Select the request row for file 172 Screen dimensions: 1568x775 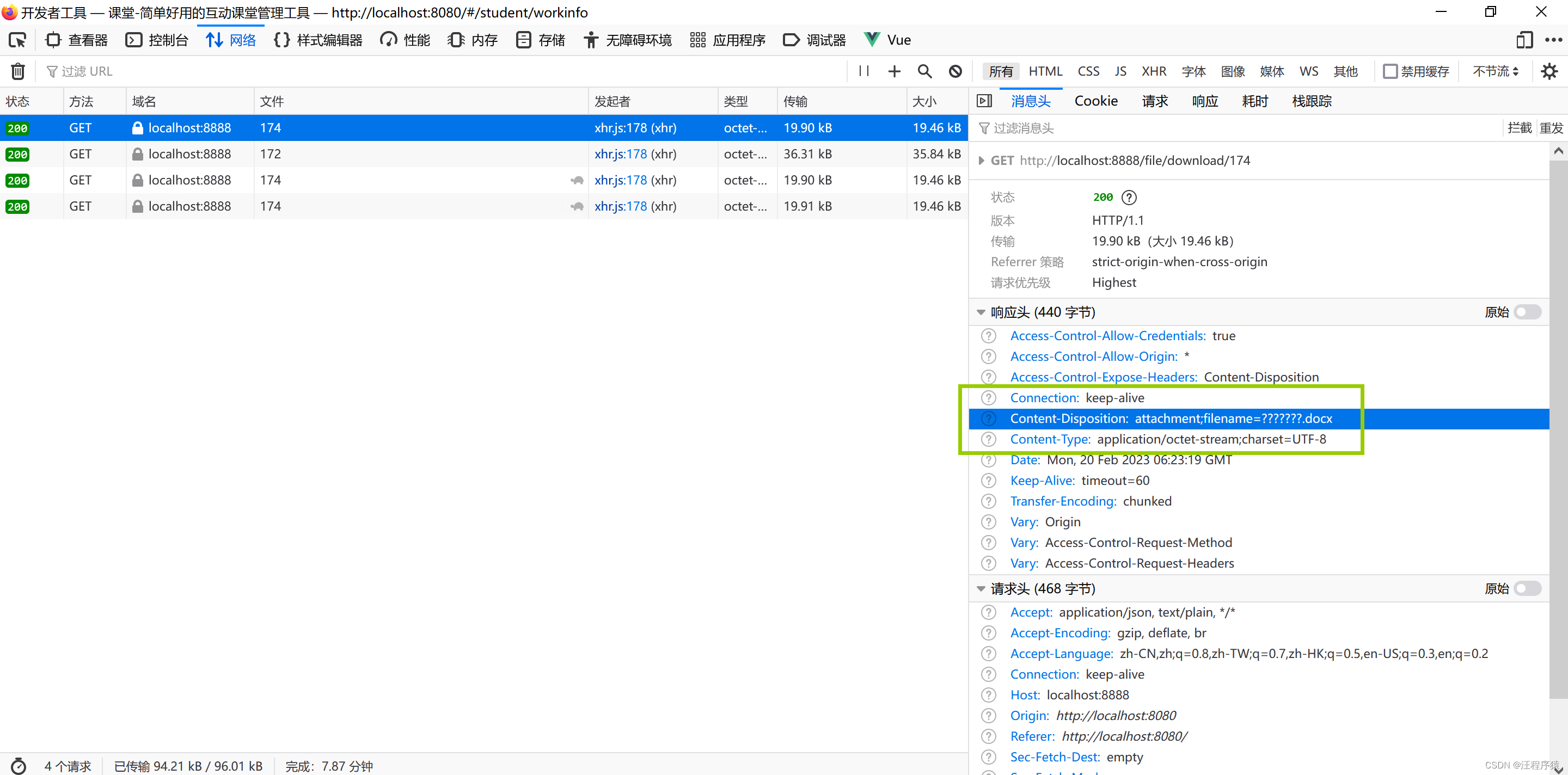pyautogui.click(x=484, y=154)
